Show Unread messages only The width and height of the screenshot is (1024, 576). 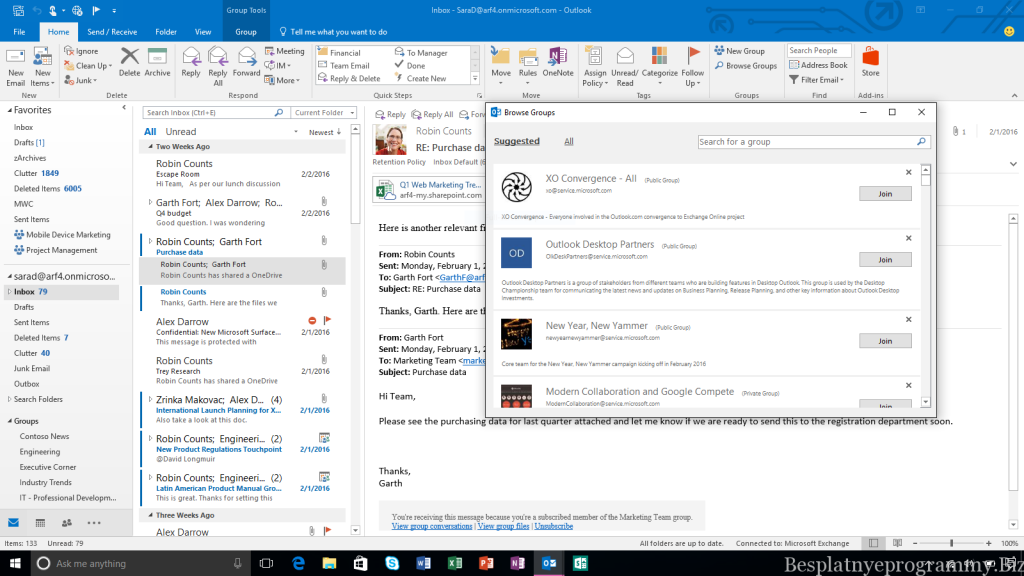tap(180, 132)
